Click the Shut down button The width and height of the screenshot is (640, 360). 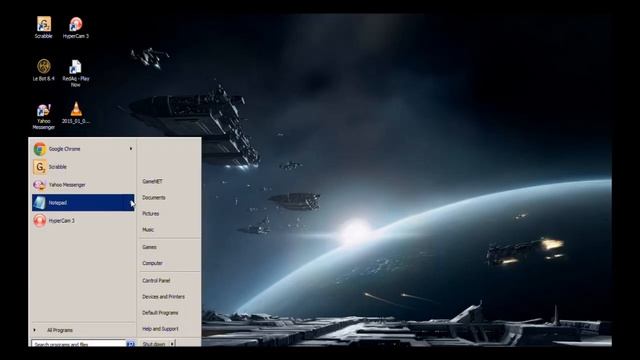click(x=154, y=344)
